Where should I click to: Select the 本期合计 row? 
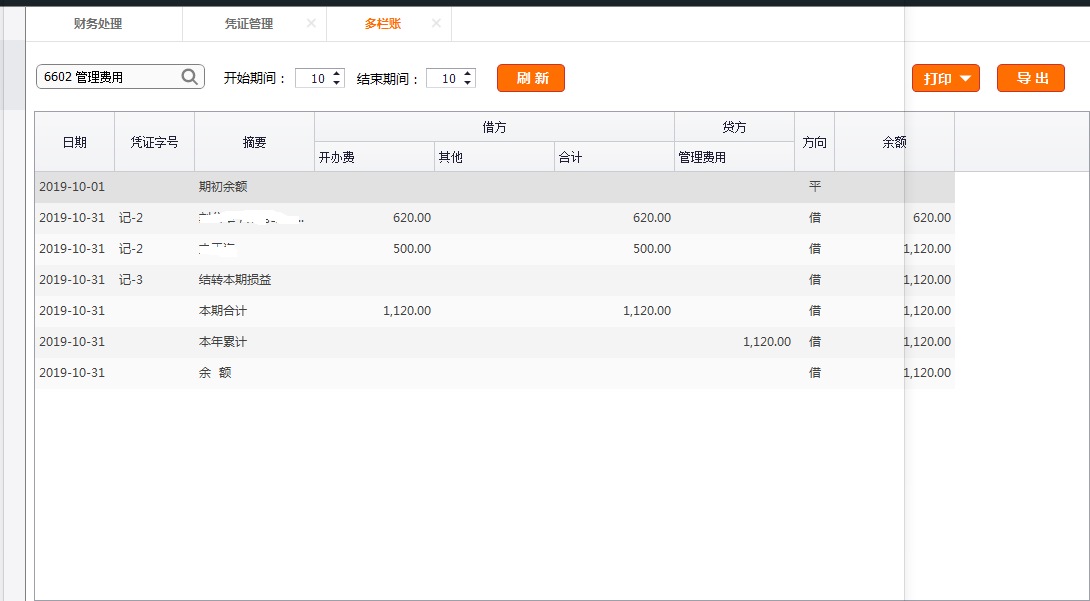click(223, 311)
